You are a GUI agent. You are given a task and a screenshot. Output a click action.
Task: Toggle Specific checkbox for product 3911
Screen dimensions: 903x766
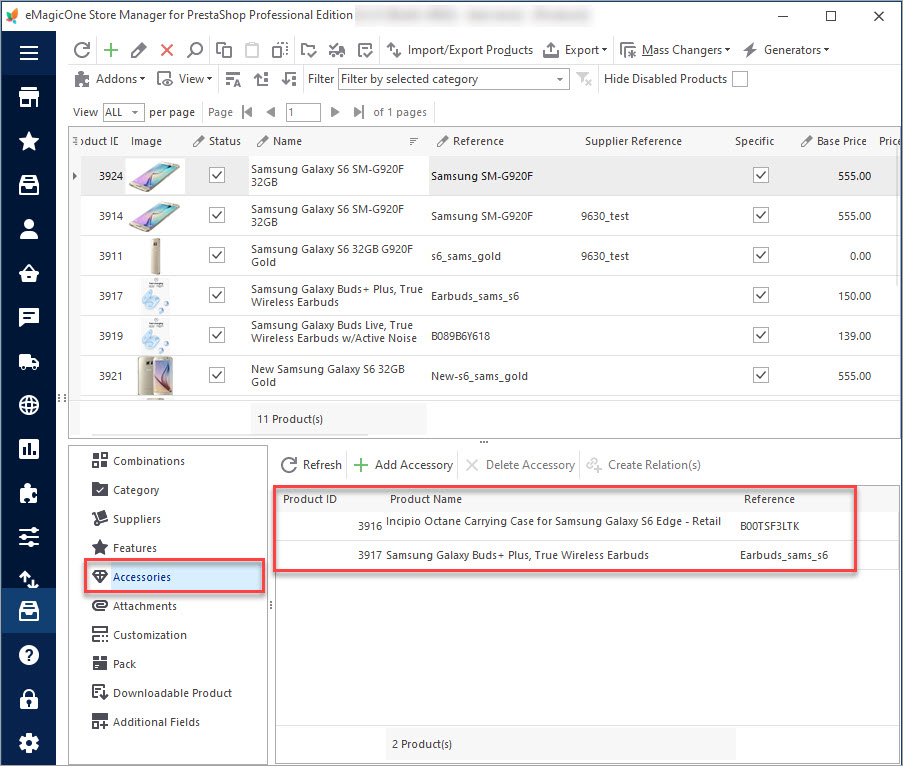(761, 255)
